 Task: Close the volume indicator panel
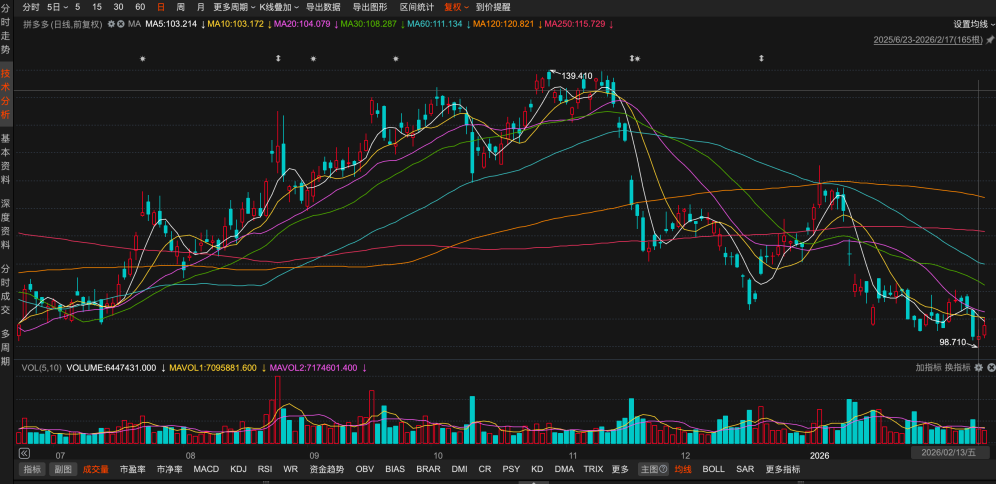pyautogui.click(x=989, y=368)
